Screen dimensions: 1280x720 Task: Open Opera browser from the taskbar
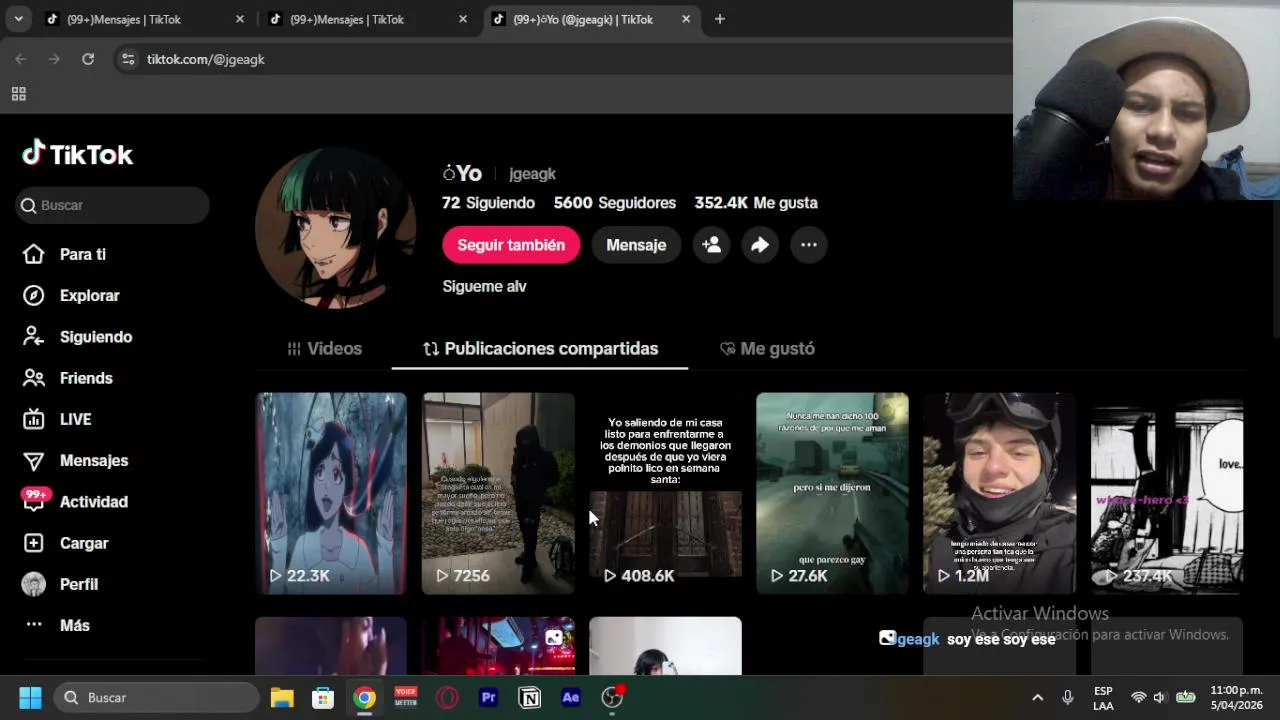tap(447, 698)
